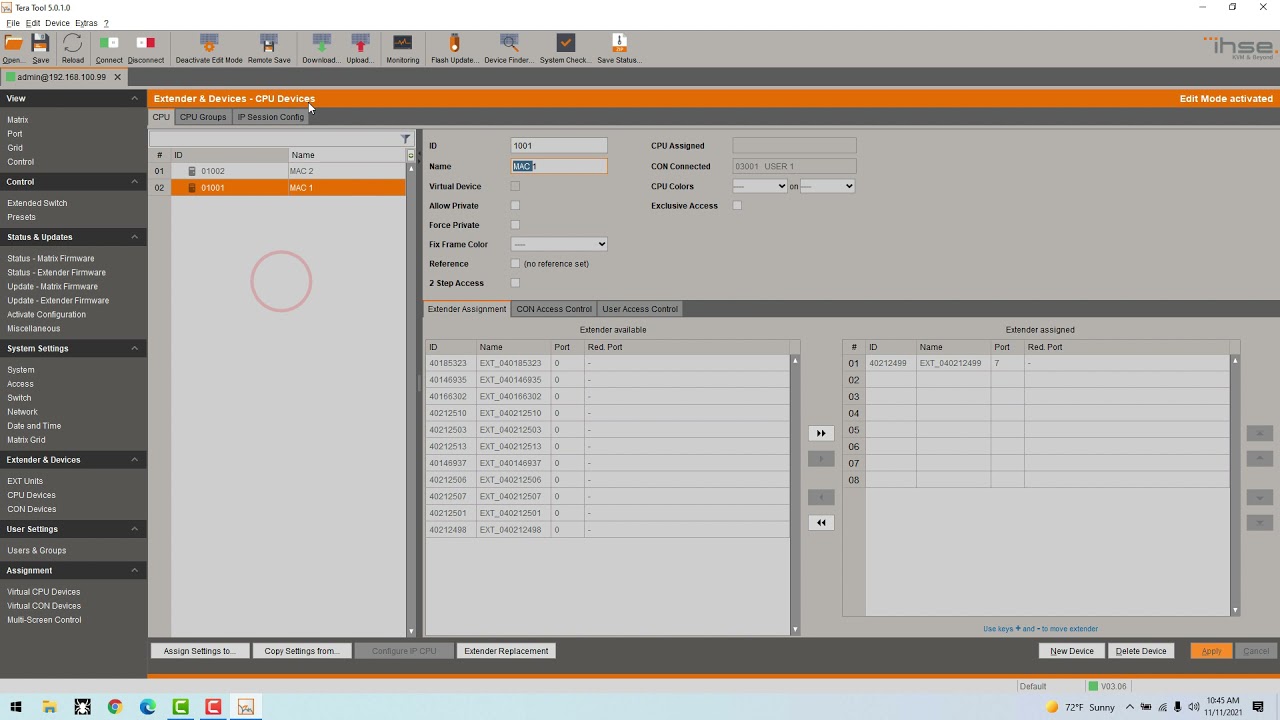Collapse the System Settings section

coord(134,348)
